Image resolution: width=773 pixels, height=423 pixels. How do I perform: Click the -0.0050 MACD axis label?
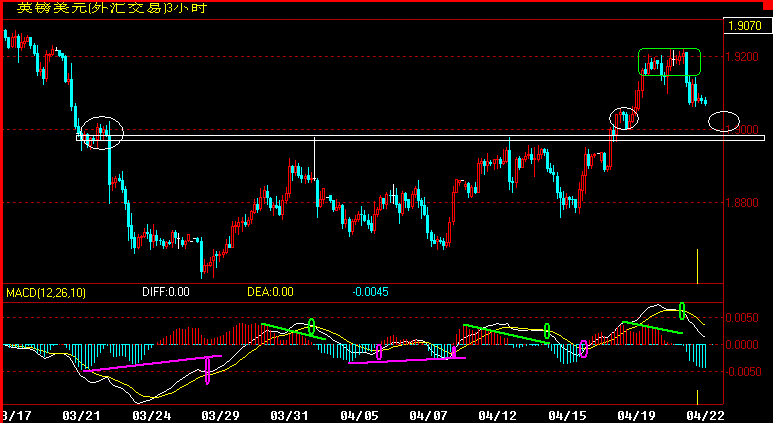[741, 372]
